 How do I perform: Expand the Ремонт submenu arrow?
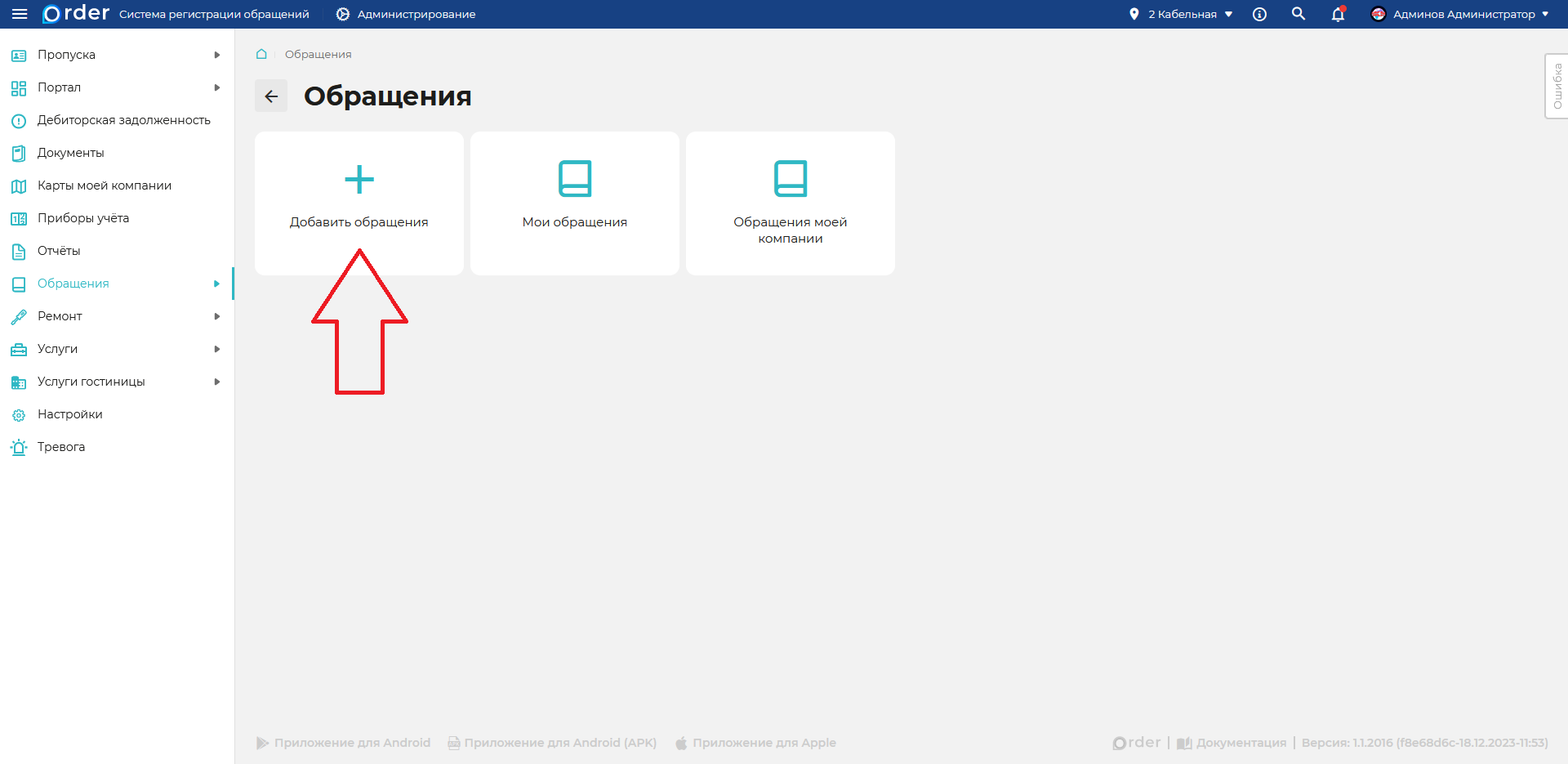pos(217,316)
